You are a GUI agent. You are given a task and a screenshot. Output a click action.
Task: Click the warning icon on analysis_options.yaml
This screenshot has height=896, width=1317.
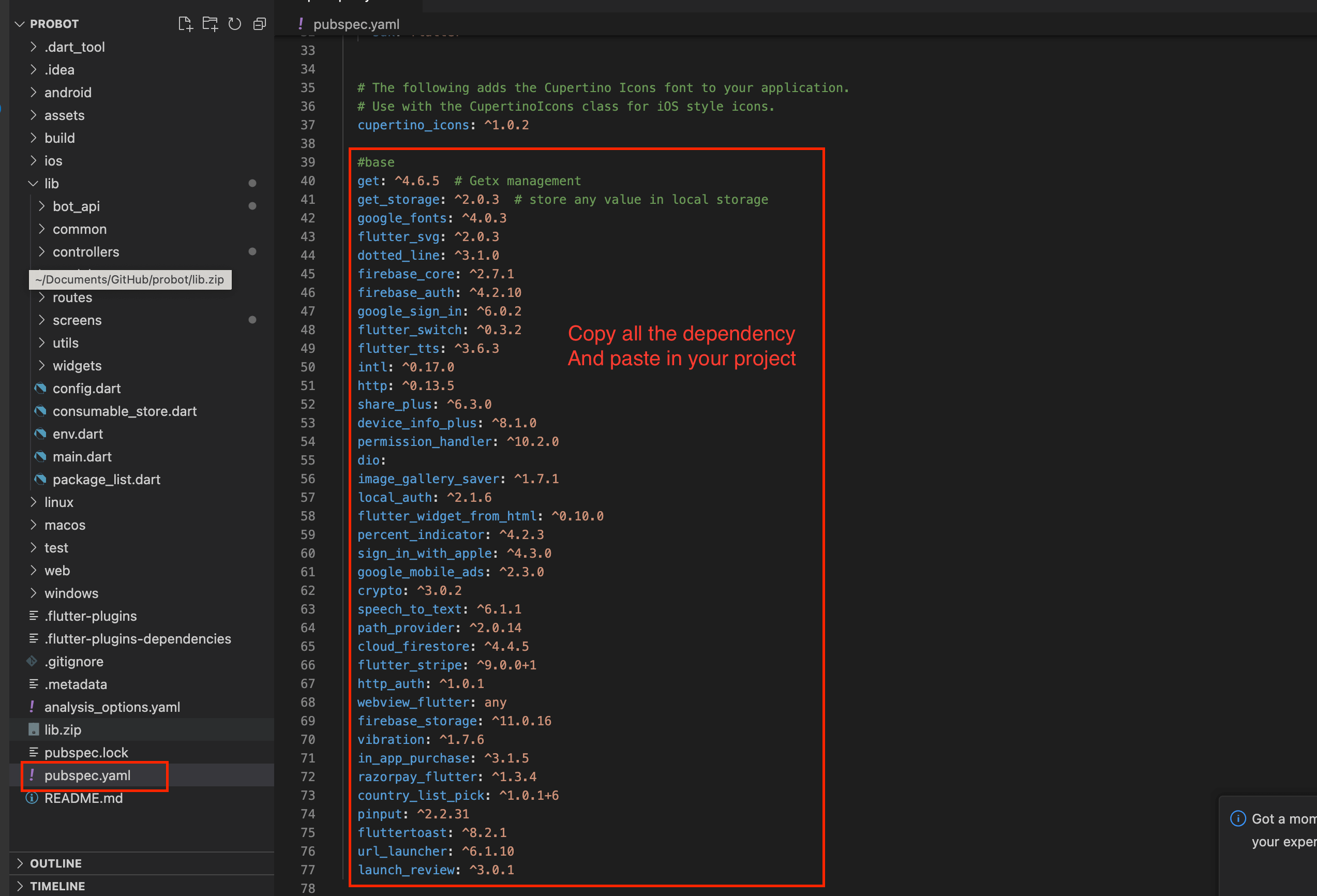[32, 707]
